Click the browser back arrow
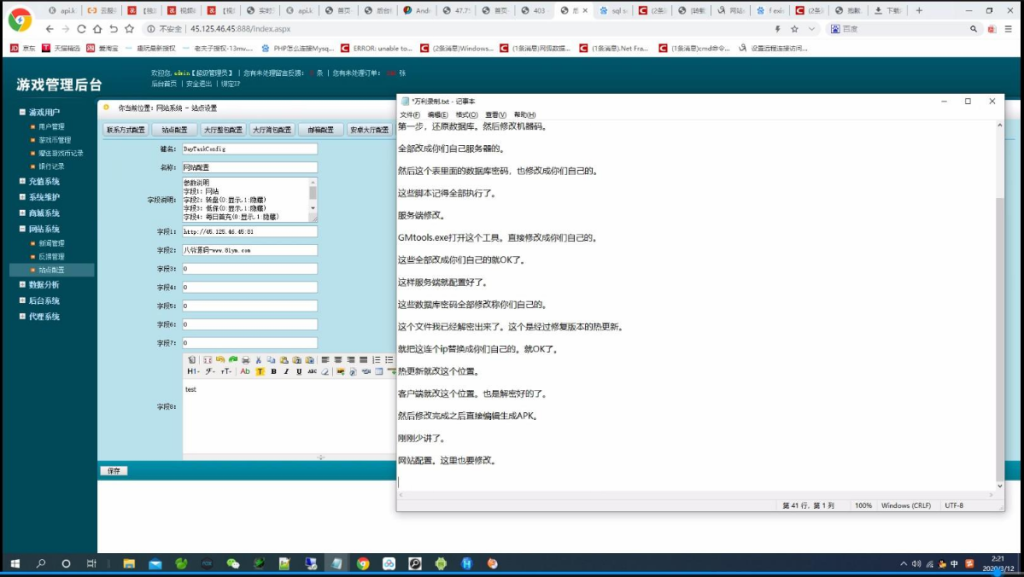 [50, 29]
